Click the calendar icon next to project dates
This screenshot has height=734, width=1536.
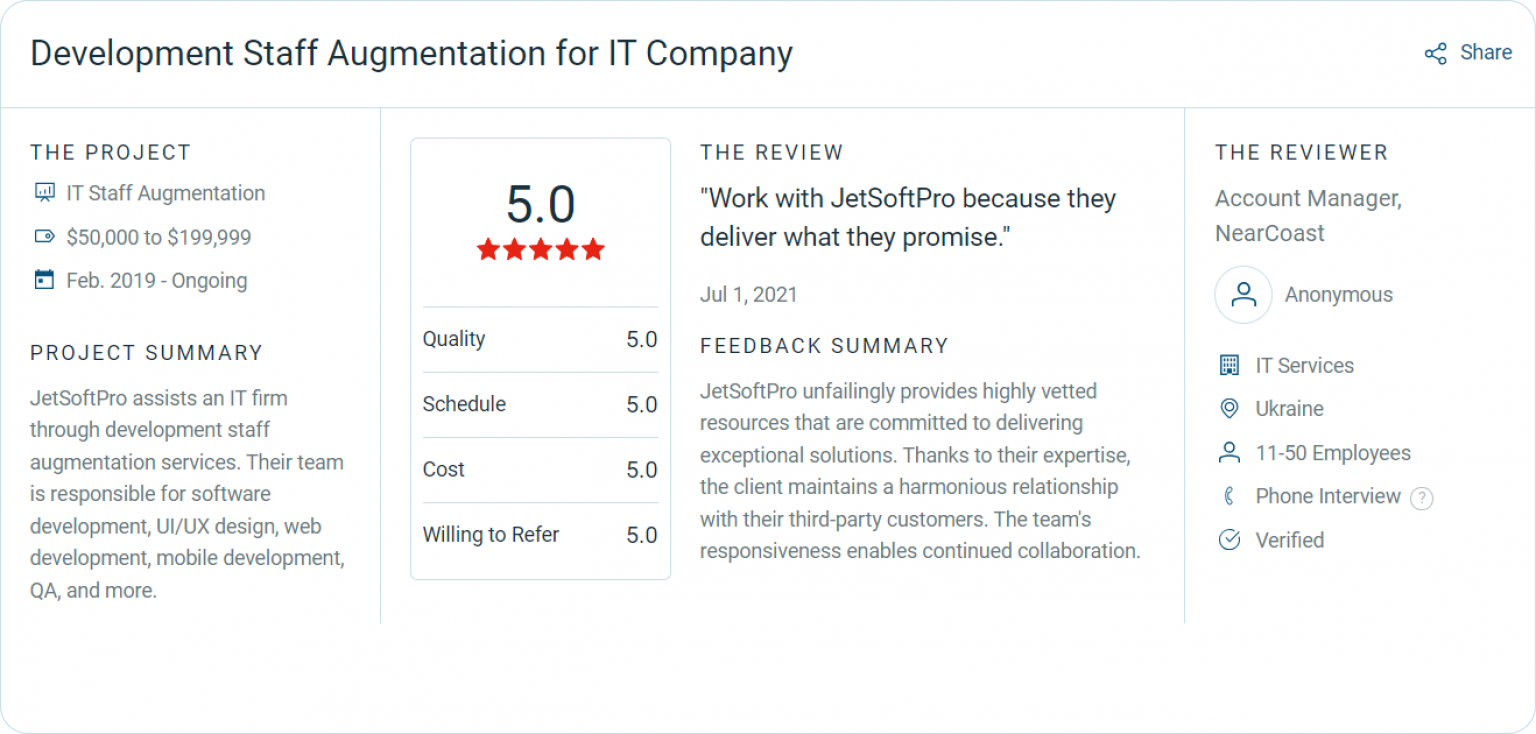point(44,281)
